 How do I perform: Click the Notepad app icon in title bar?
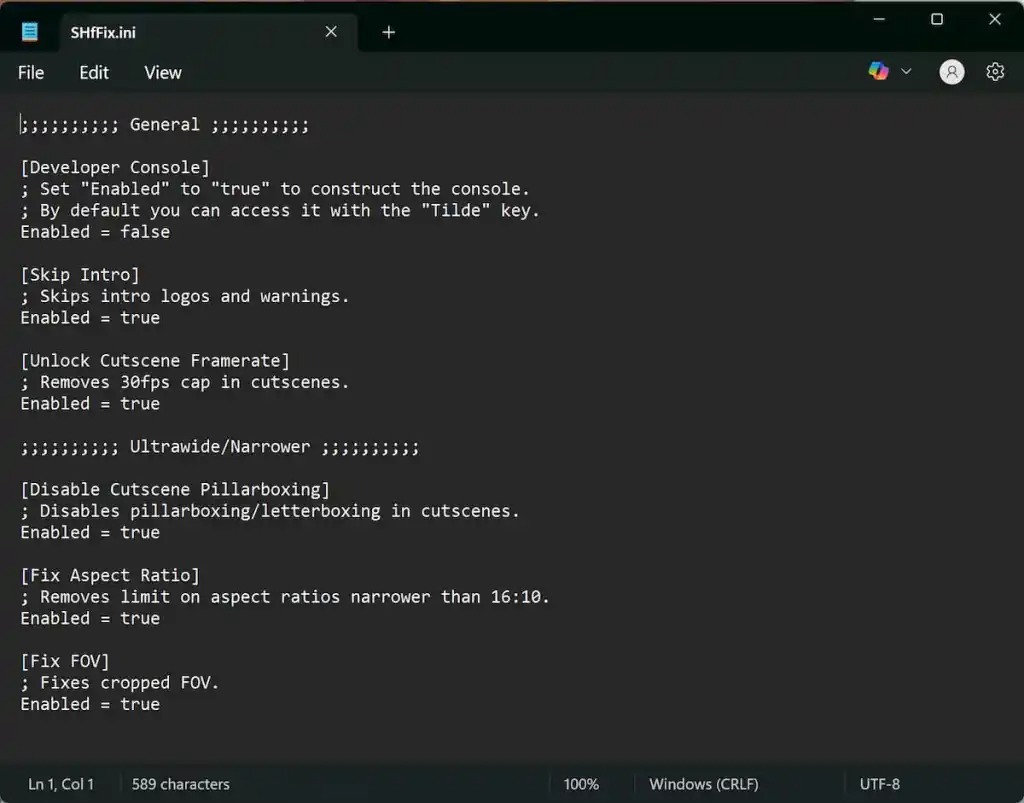pyautogui.click(x=30, y=32)
